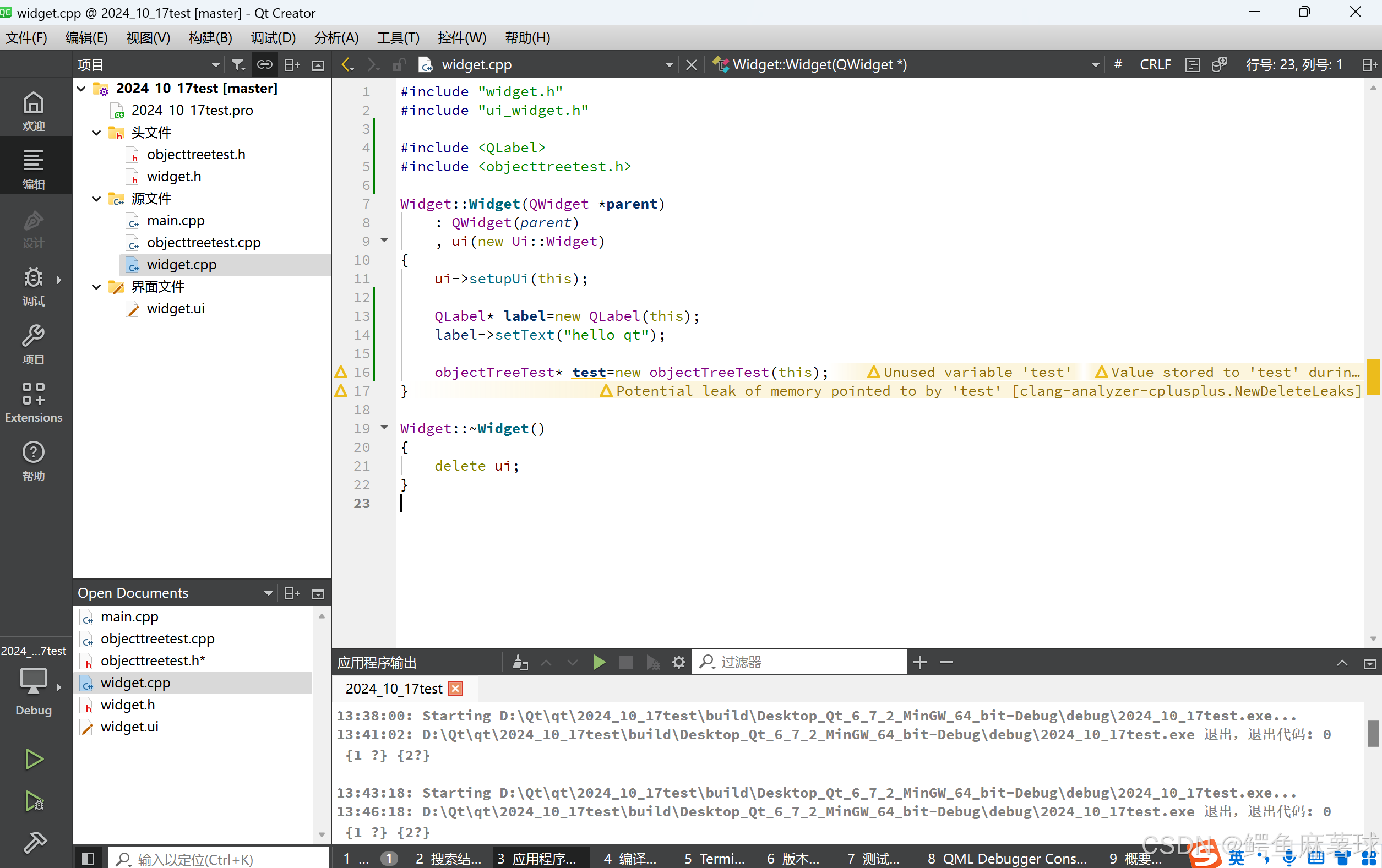The width and height of the screenshot is (1382, 868).
Task: Toggle synchronize with editor link icon
Action: click(265, 65)
